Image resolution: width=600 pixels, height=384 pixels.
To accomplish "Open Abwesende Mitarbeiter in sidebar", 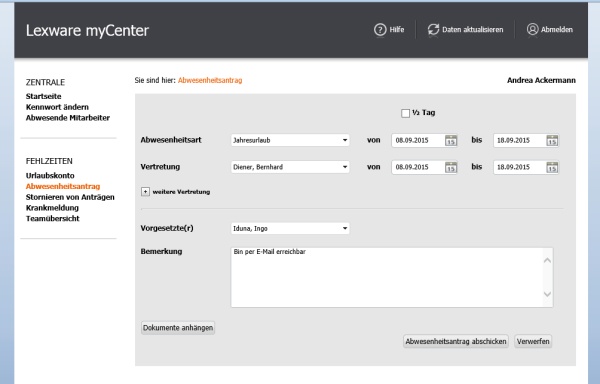I will 68,118.
